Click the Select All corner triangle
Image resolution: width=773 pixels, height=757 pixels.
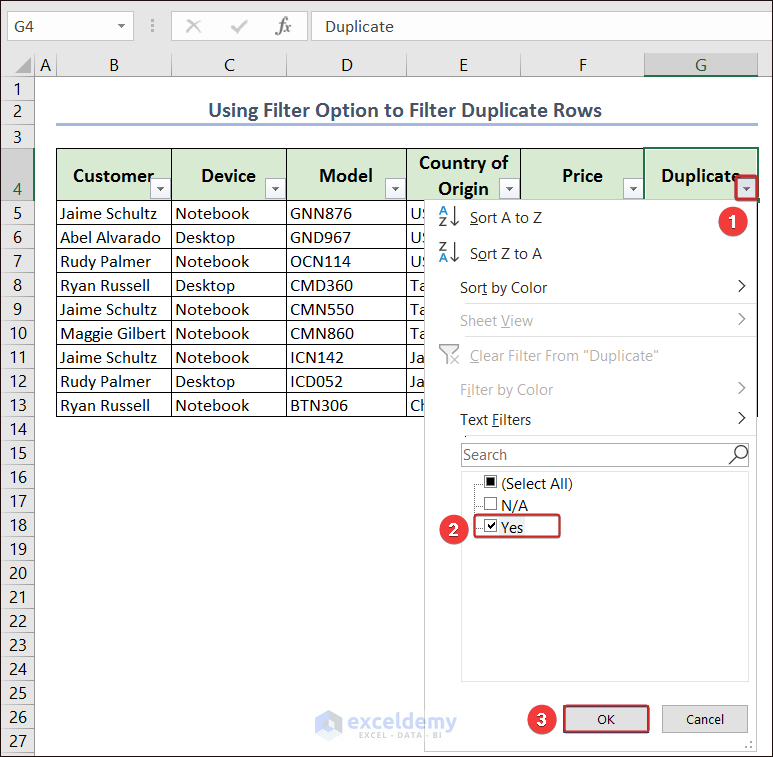point(22,65)
